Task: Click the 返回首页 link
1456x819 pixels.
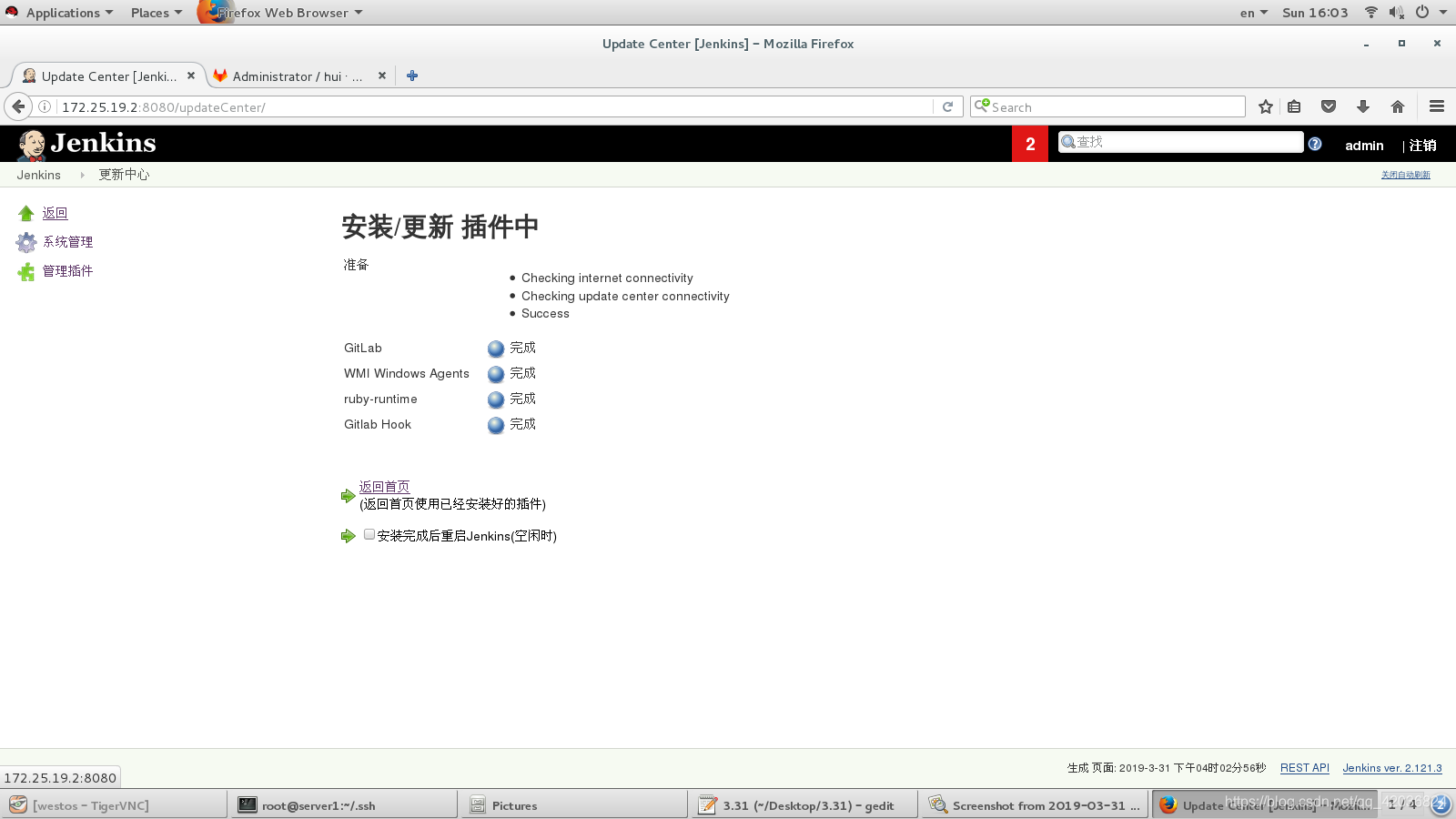Action: 384,487
